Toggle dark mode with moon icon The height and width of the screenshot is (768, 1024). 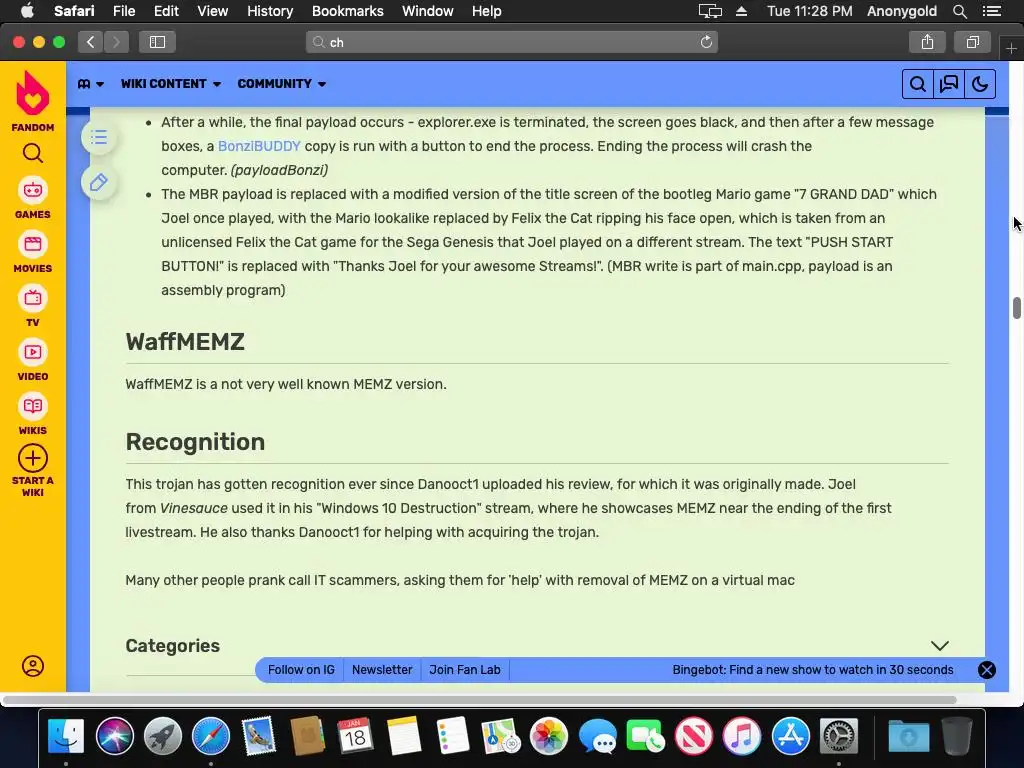980,84
